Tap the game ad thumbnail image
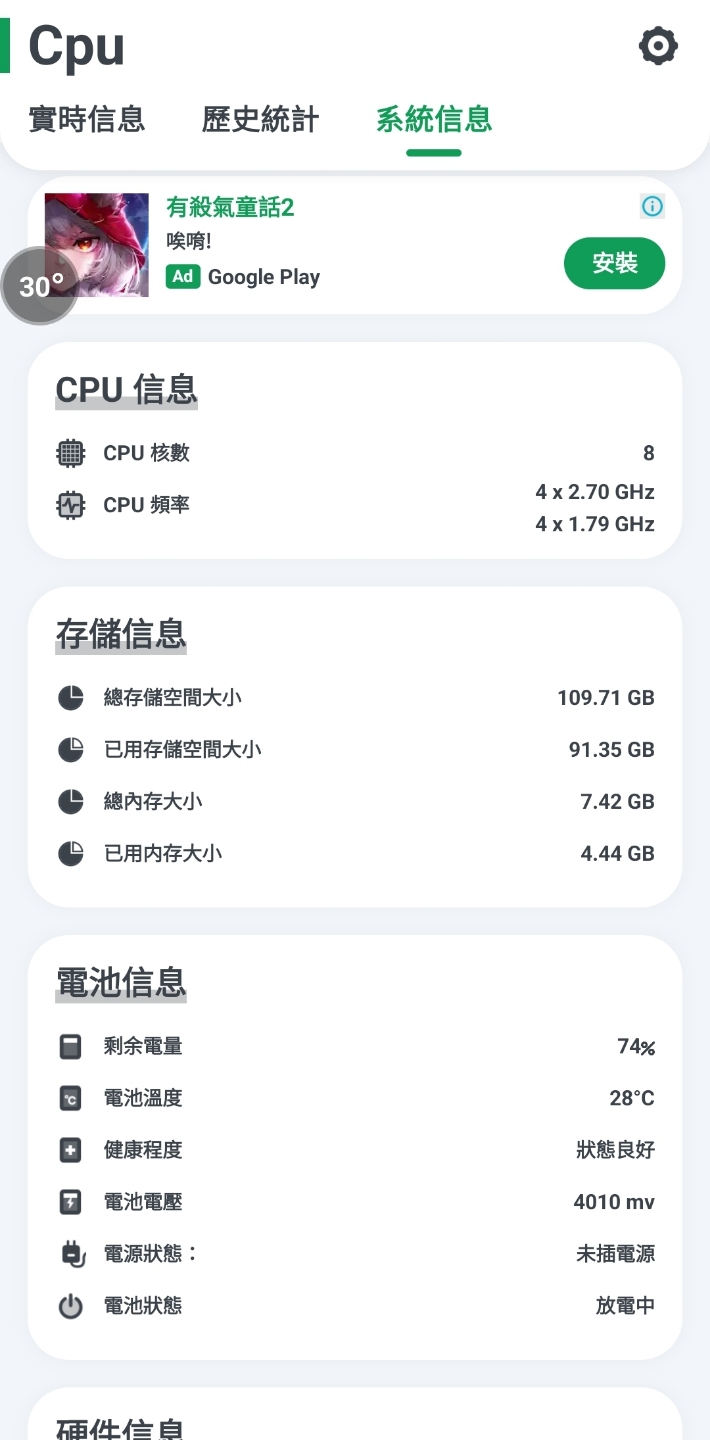 pos(97,245)
